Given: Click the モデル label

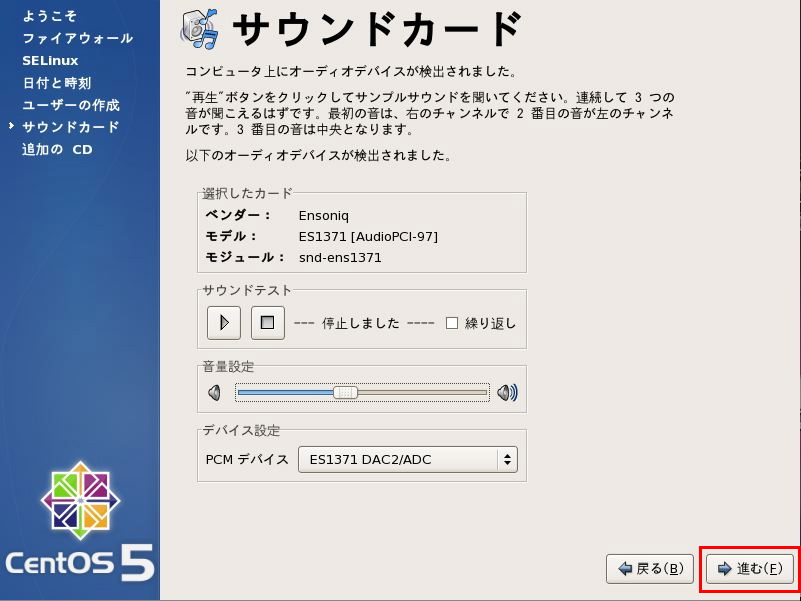Looking at the screenshot, I should tap(231, 236).
